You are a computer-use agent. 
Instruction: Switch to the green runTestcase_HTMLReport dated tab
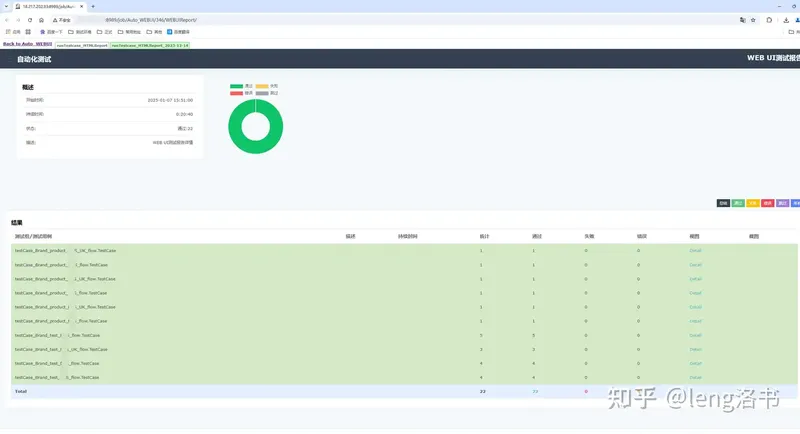(x=149, y=45)
